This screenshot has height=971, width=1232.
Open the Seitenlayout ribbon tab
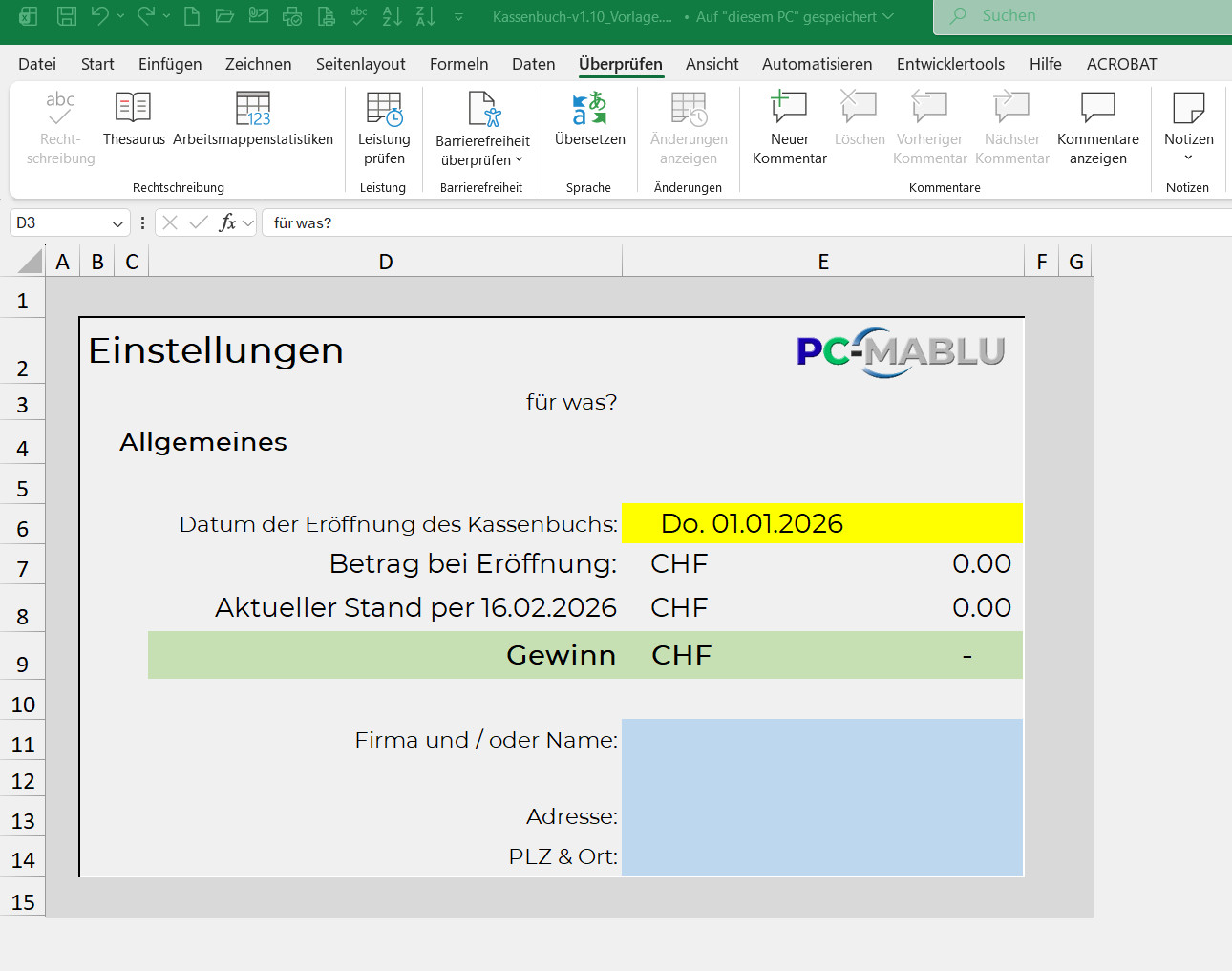point(360,64)
